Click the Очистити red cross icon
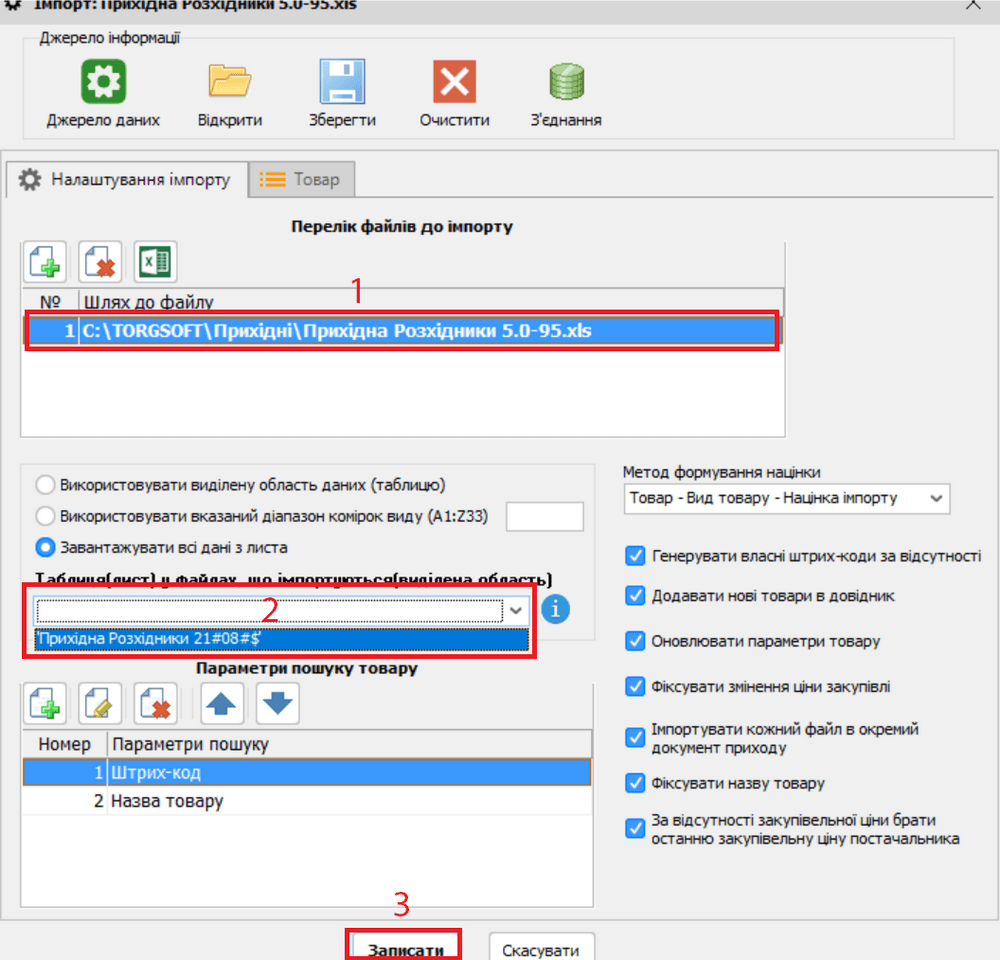The image size is (1000, 960). tap(454, 82)
